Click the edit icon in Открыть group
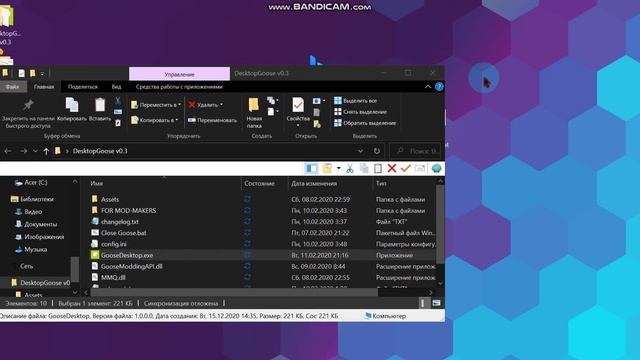This screenshot has width=640, height=360. coord(317,112)
